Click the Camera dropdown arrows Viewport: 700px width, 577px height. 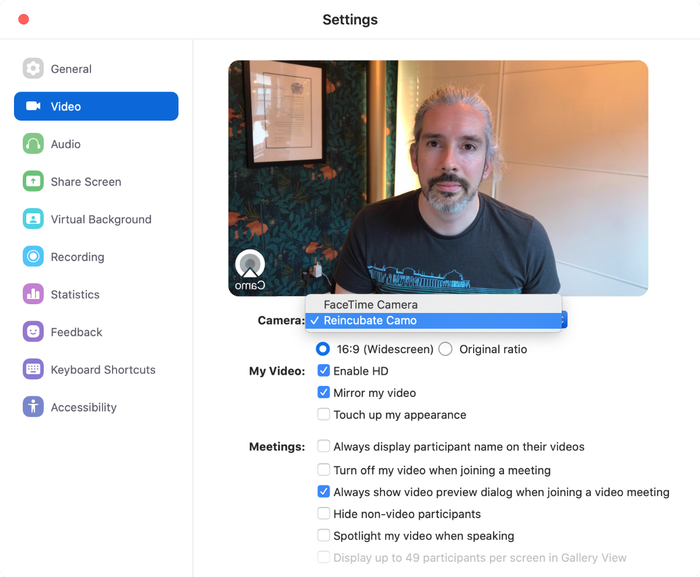click(x=564, y=320)
